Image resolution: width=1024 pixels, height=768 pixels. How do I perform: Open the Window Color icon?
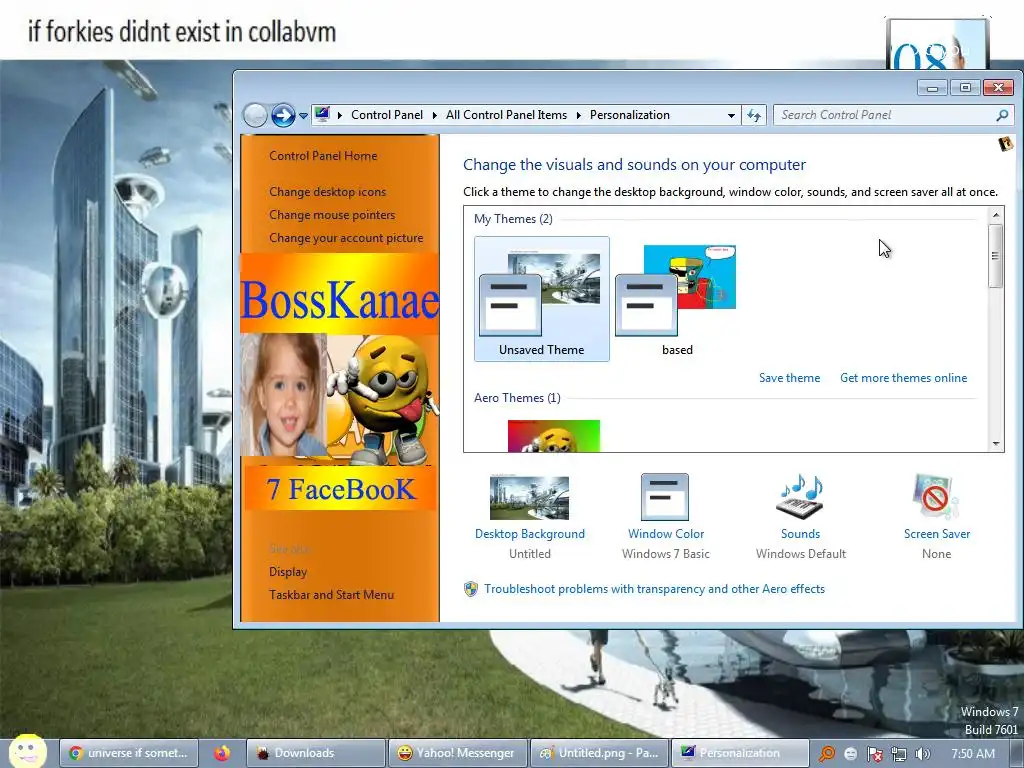(x=665, y=498)
